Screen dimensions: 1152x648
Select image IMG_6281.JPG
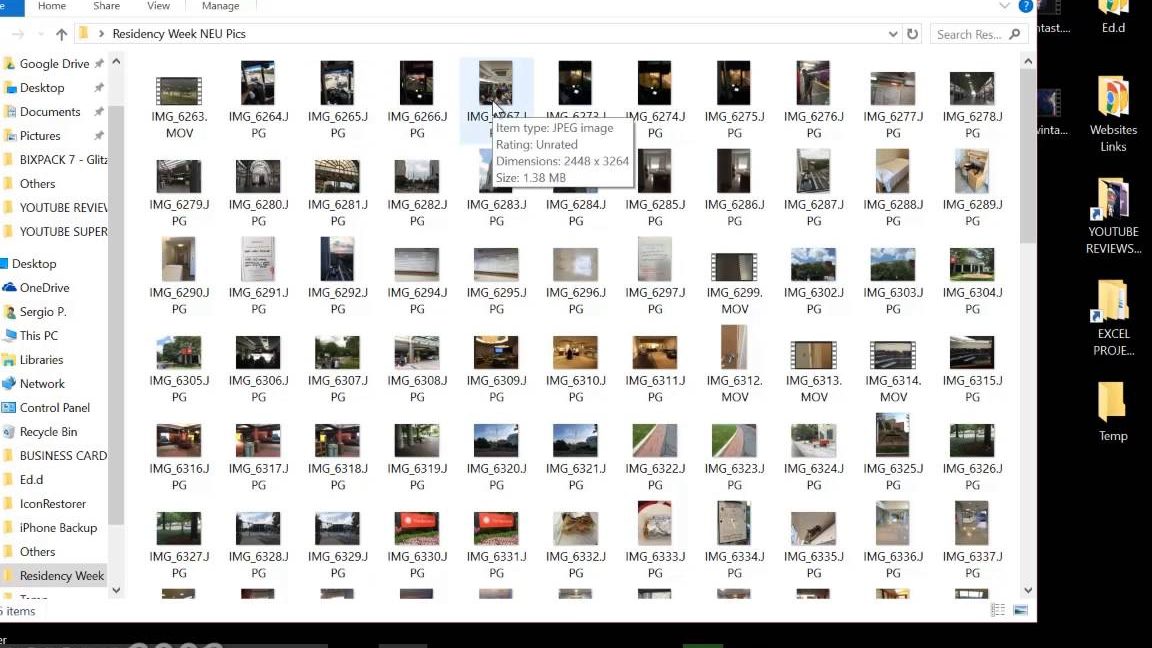pos(338,190)
